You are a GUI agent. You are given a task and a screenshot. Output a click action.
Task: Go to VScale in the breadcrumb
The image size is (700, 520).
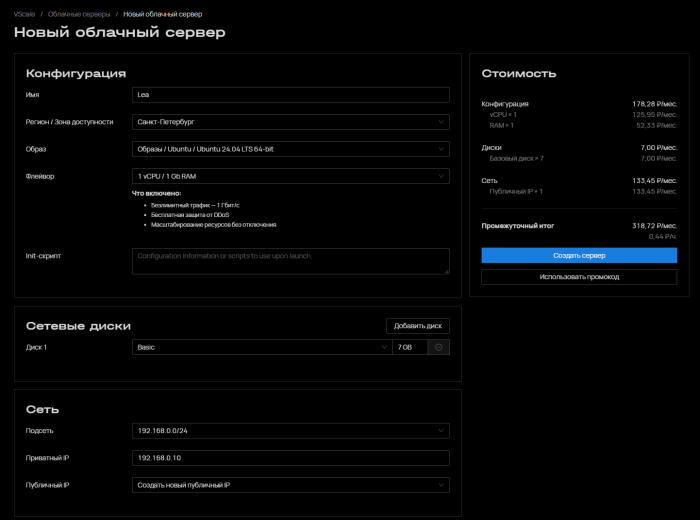click(24, 14)
